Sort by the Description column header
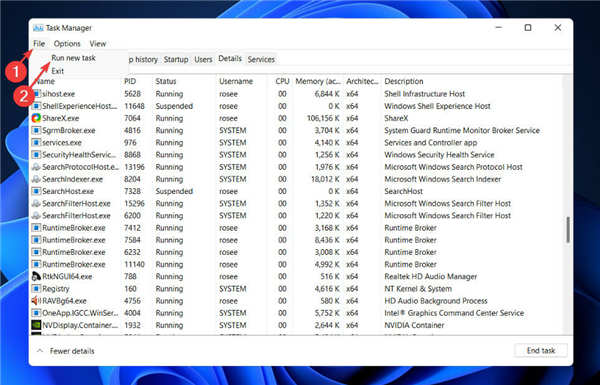 pyautogui.click(x=404, y=81)
